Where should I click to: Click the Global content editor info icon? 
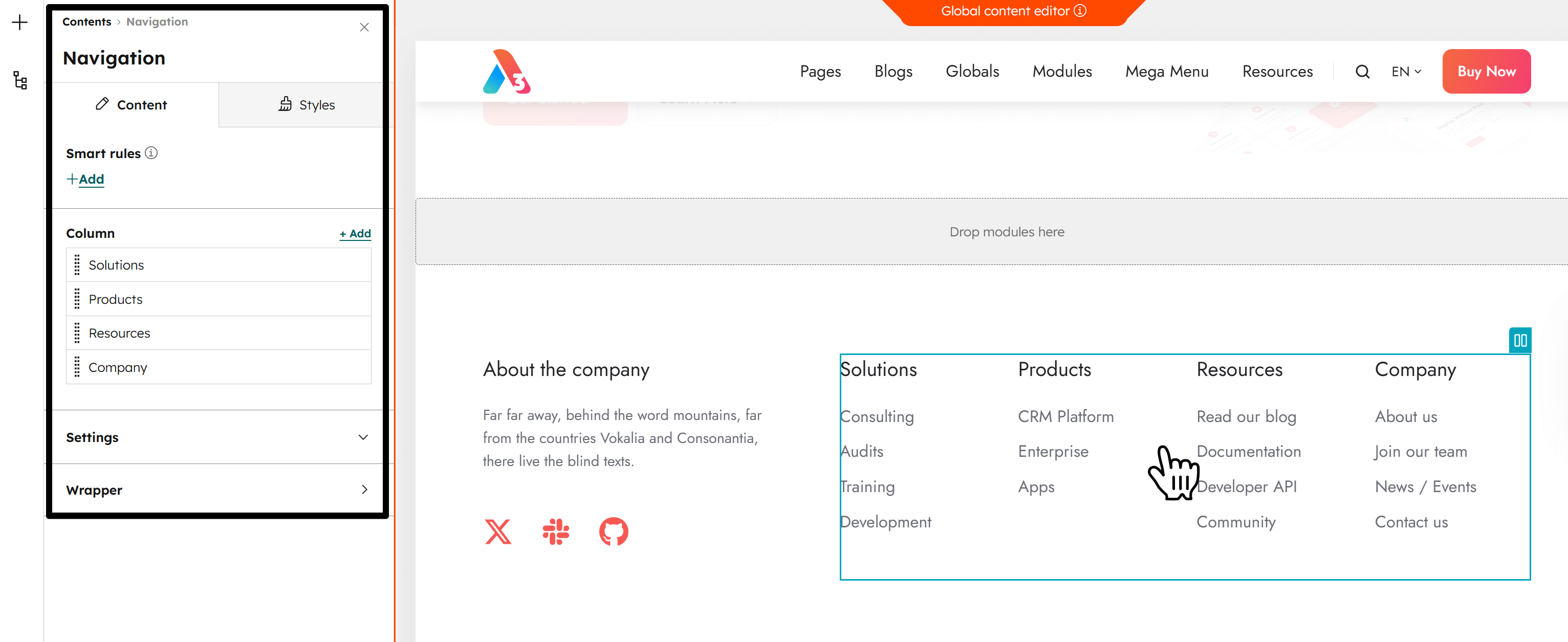coord(1081,10)
